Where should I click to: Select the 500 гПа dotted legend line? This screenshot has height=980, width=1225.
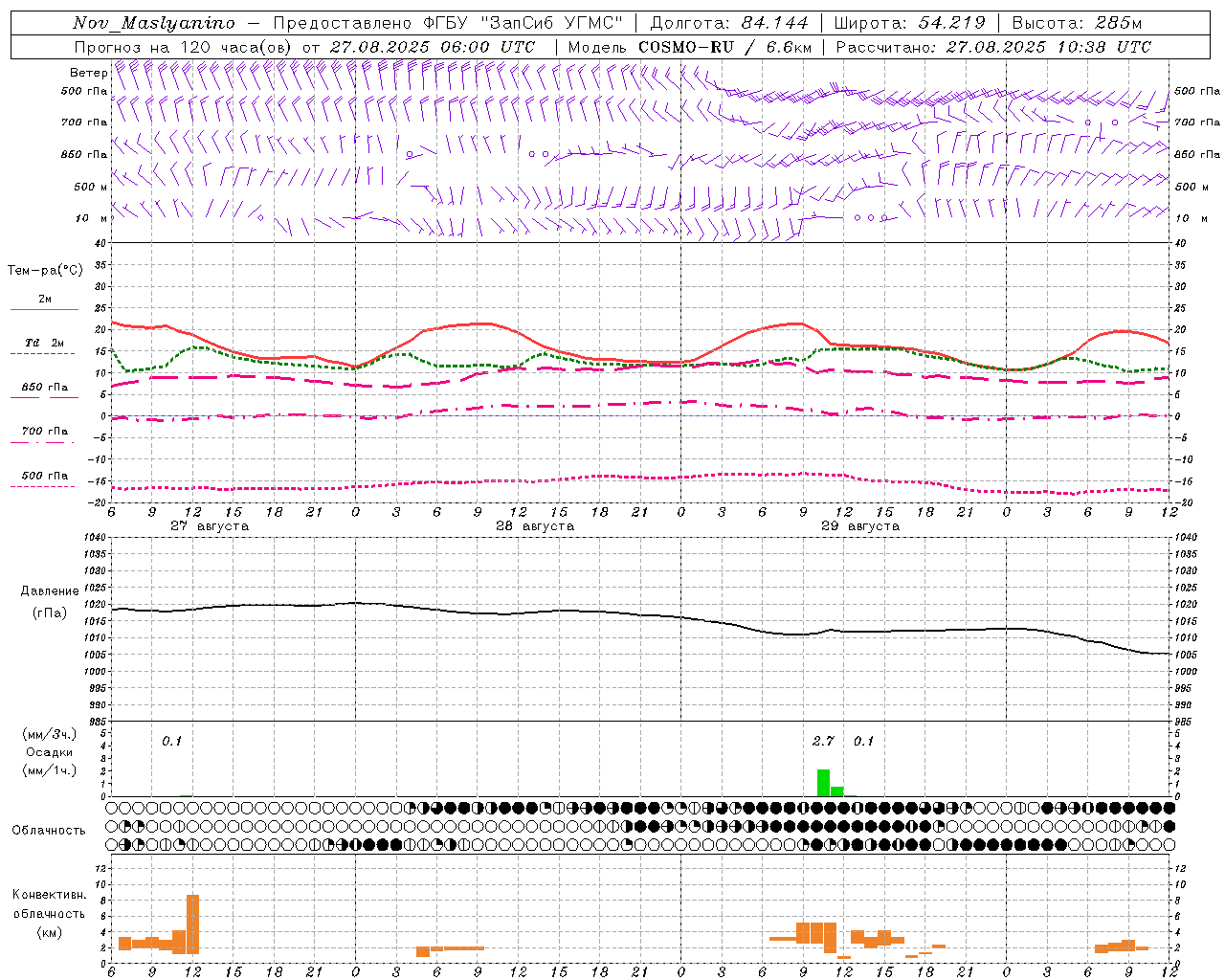click(x=44, y=486)
